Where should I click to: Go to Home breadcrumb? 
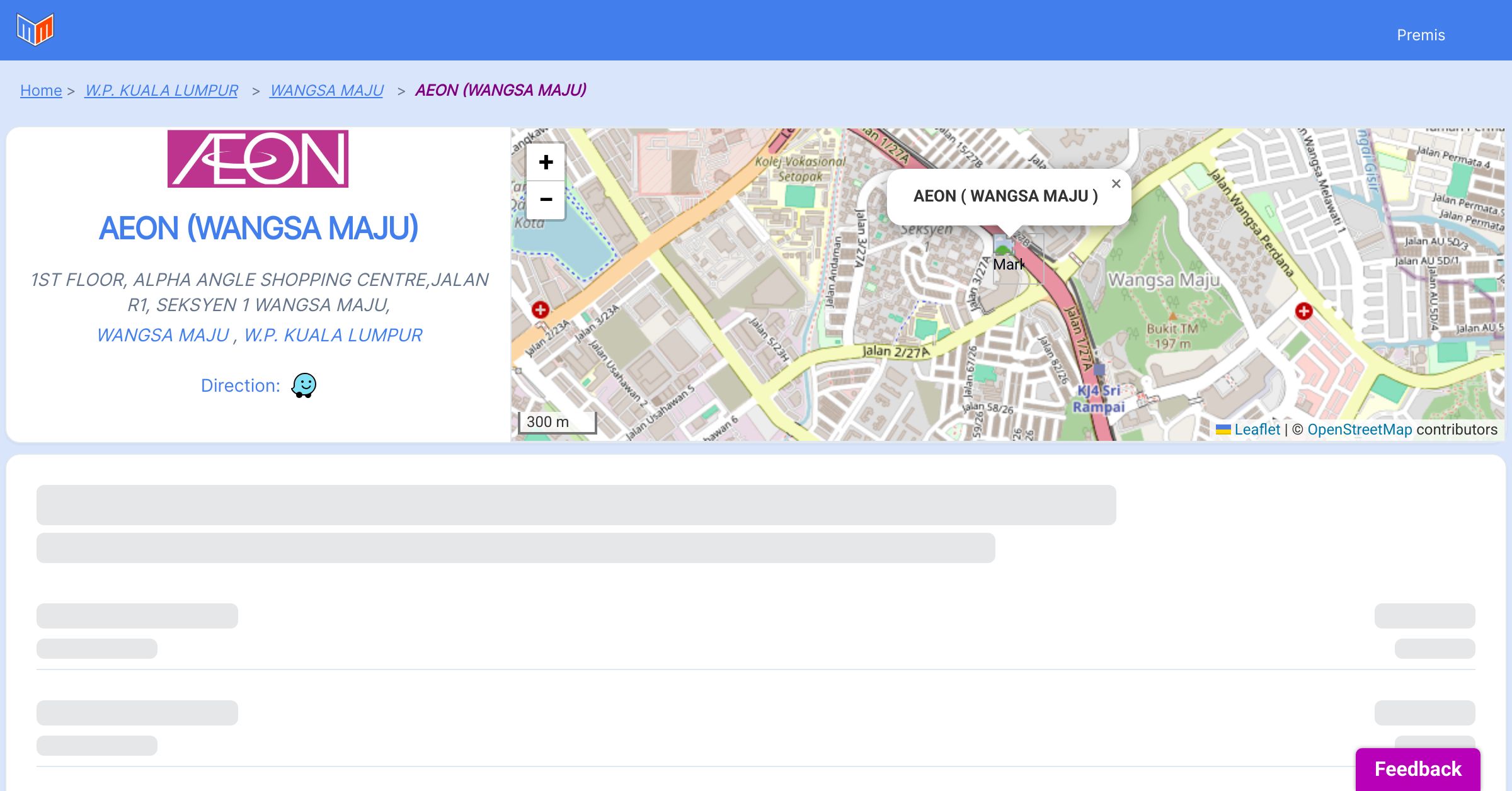click(41, 91)
